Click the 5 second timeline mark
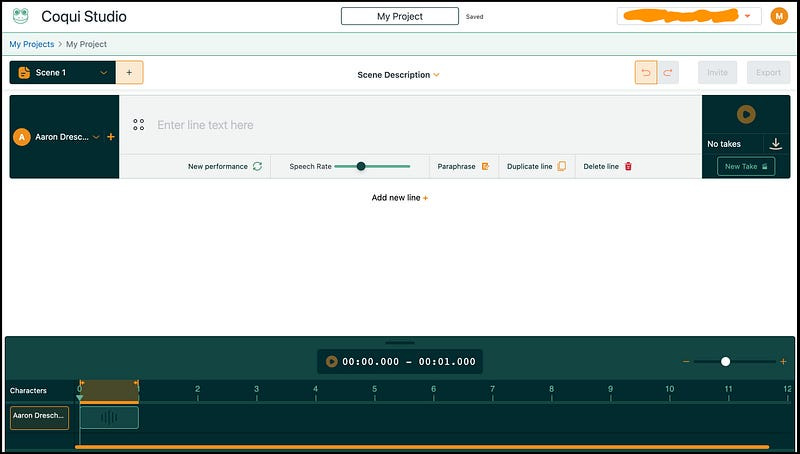Screen dimensions: 800x454 [374, 389]
